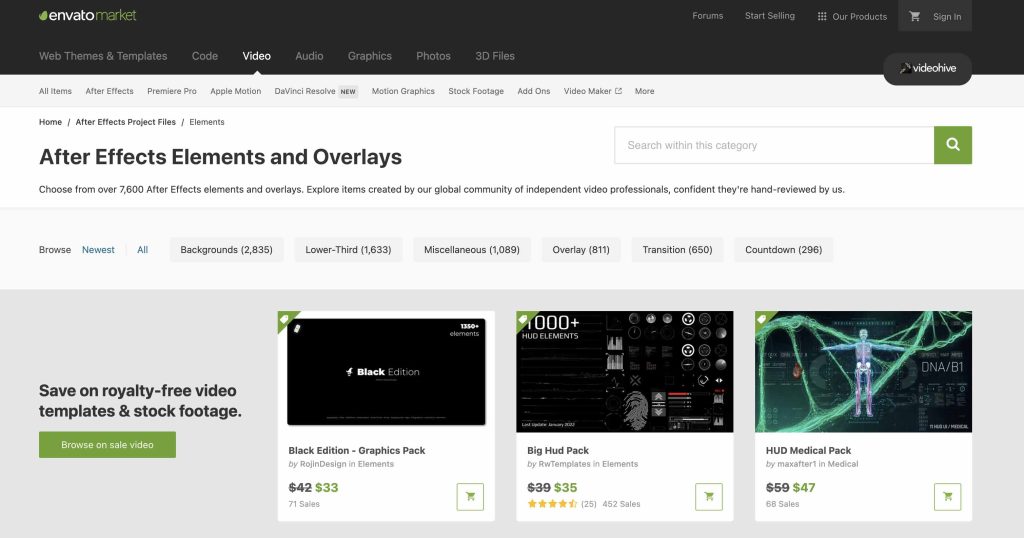Open the Audio tab

(x=309, y=56)
